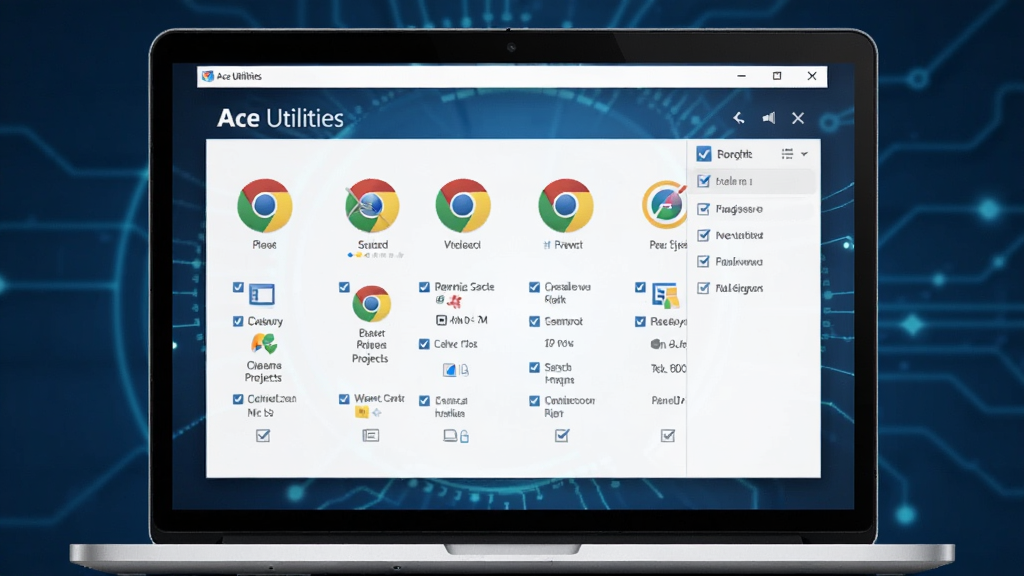Disable the "Nevtabtet" checkbox
Viewport: 1024px width, 576px height.
(x=703, y=235)
